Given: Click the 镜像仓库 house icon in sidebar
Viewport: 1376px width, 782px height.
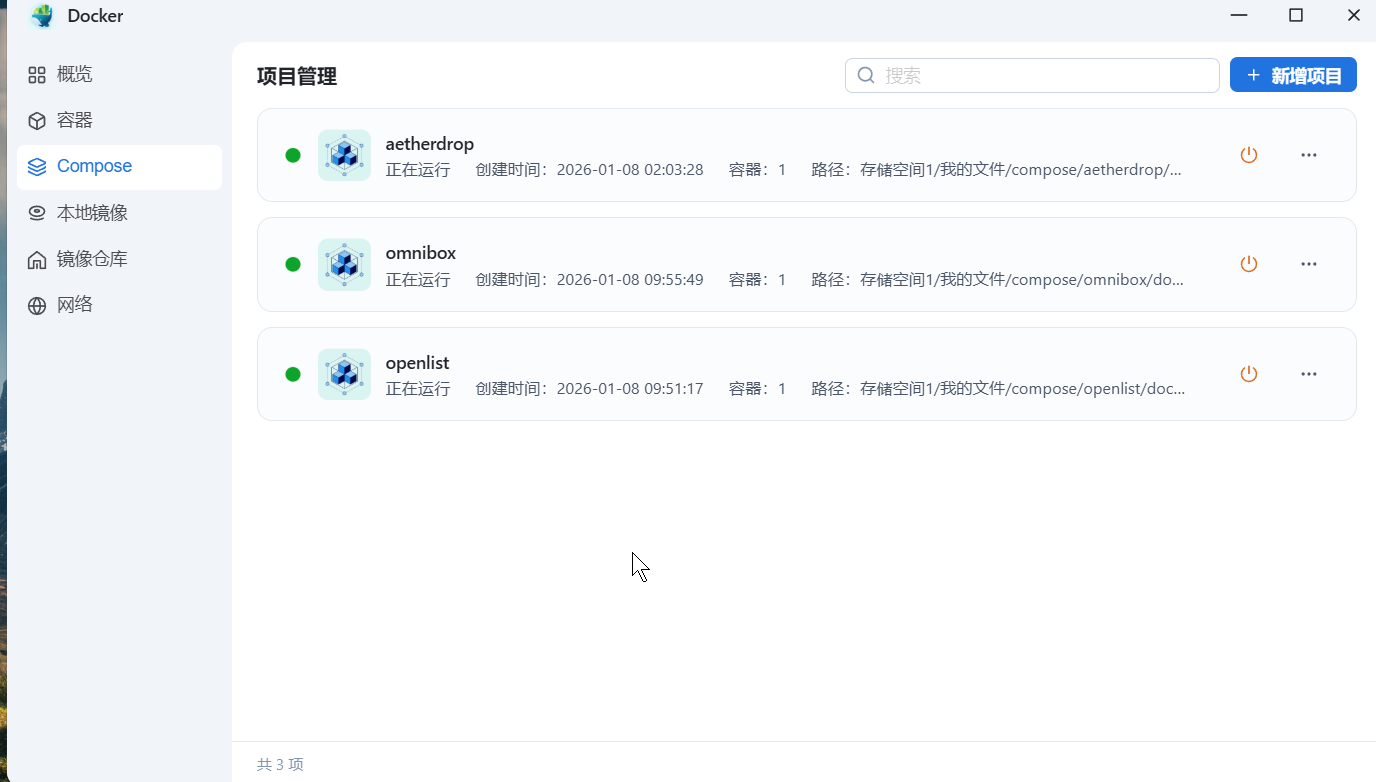Looking at the screenshot, I should (x=37, y=260).
